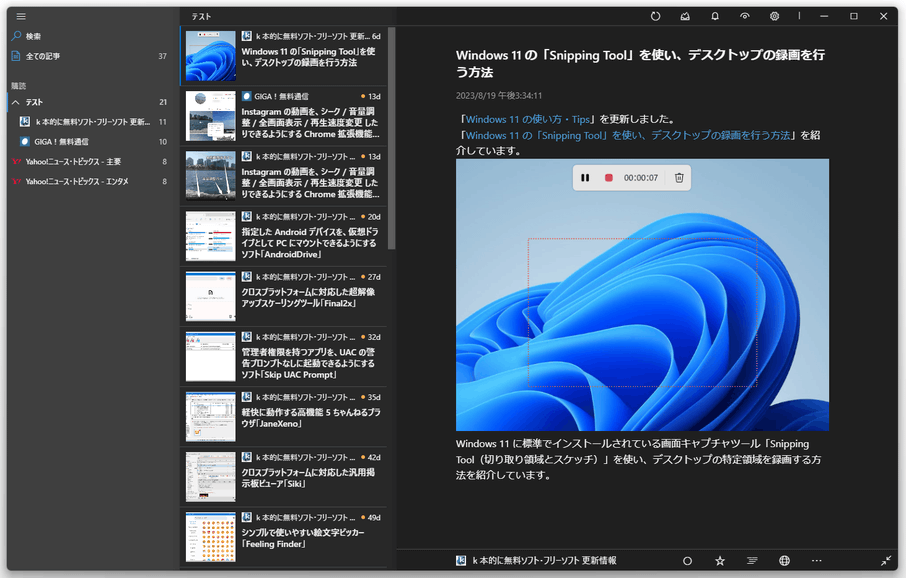Click the Feeling Finder emoji thumbnail
906x578 pixels.
[210, 536]
